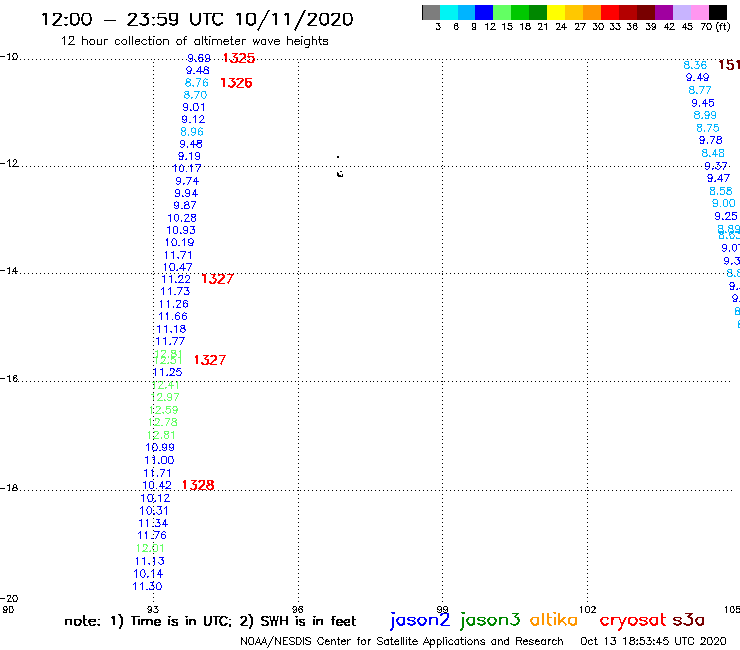Viewport: 740px width, 650px height.
Task: Click the wave height value 8.70
Action: pyautogui.click(x=195, y=95)
